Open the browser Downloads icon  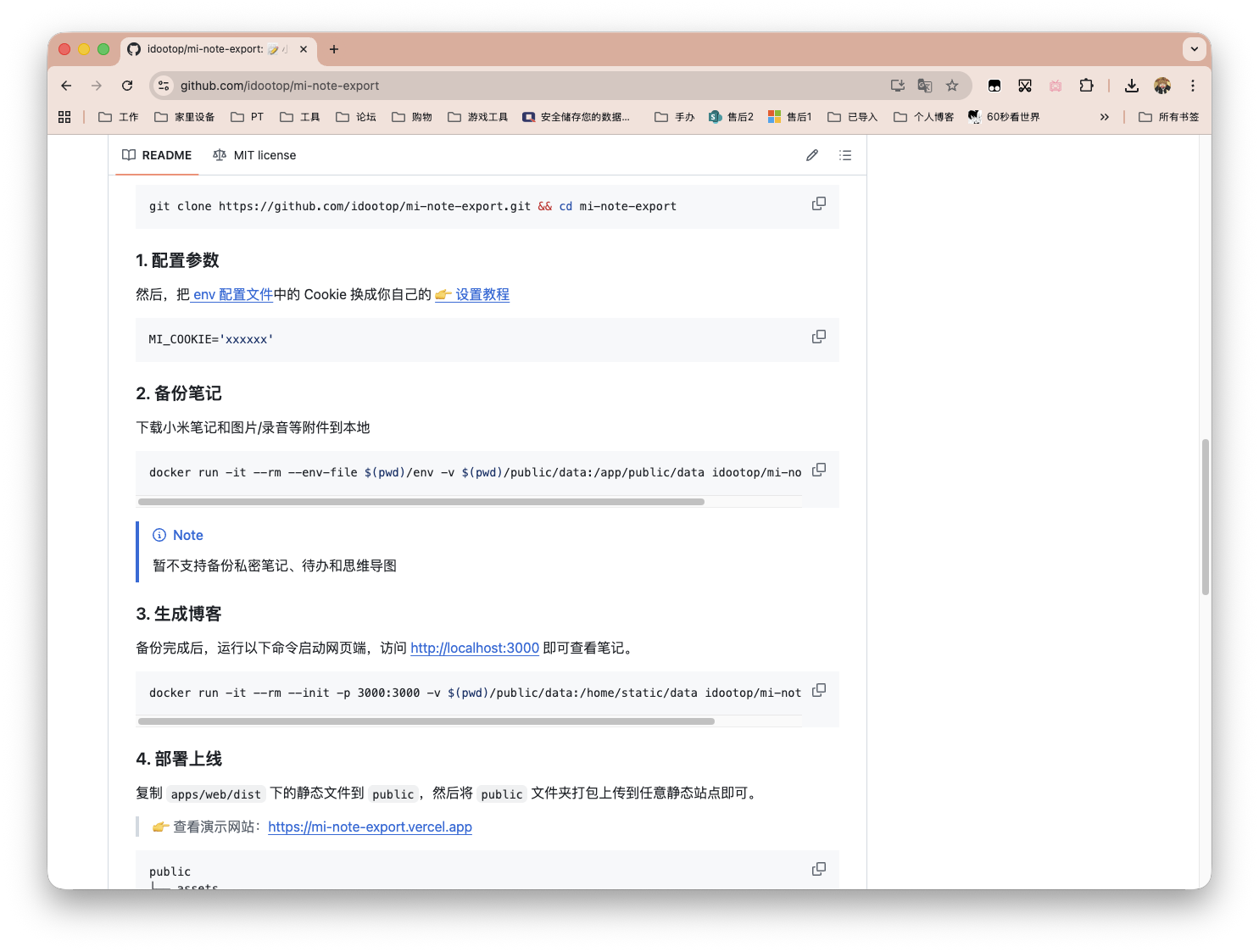pos(1131,86)
